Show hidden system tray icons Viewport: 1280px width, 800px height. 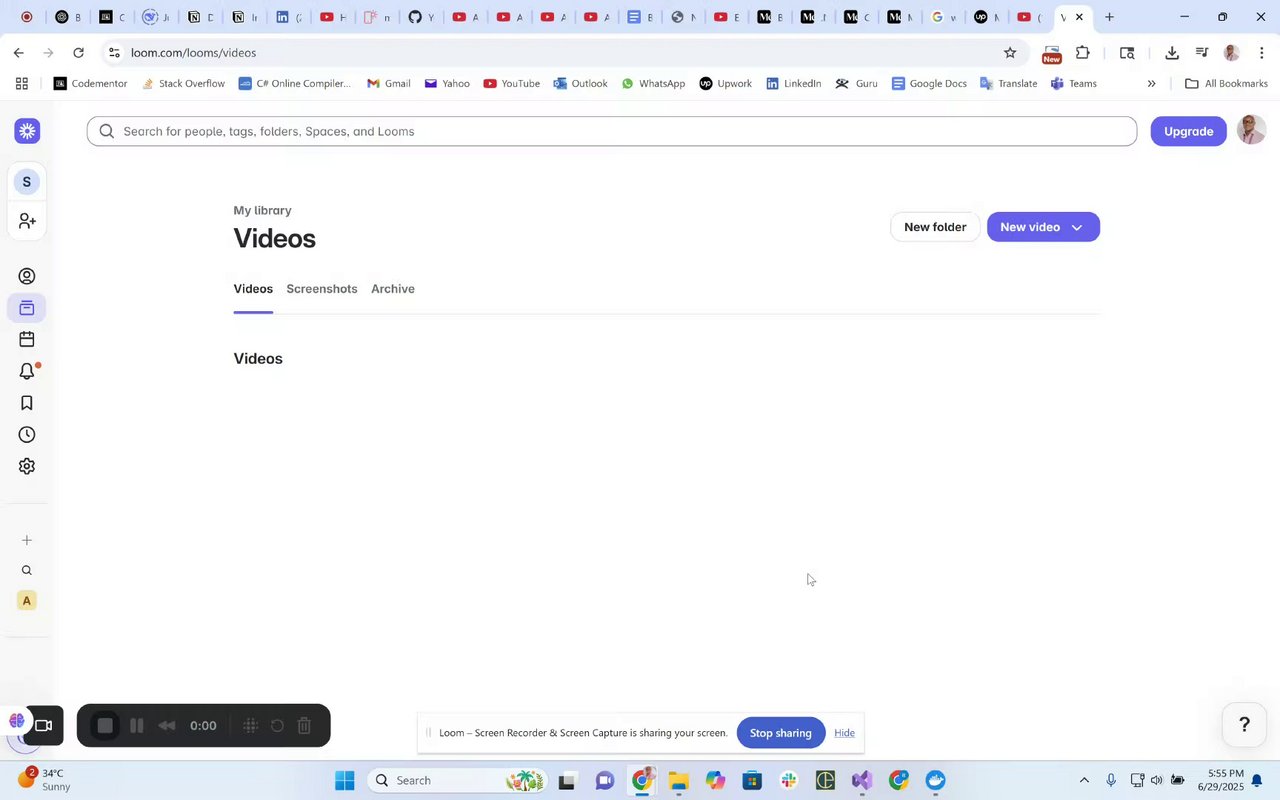1084,780
